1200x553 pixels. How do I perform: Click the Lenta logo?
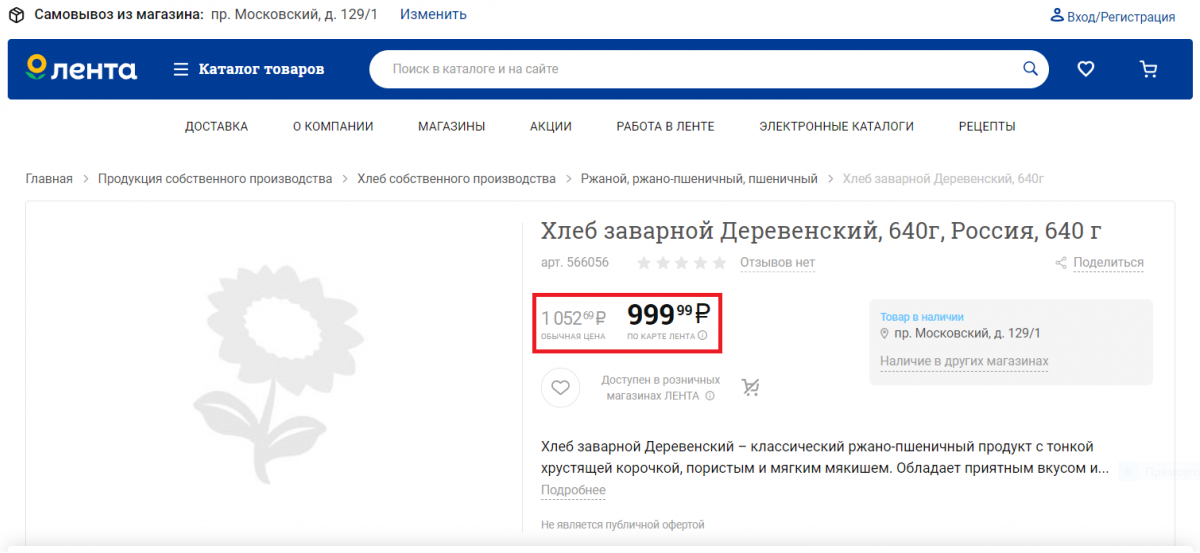81,69
